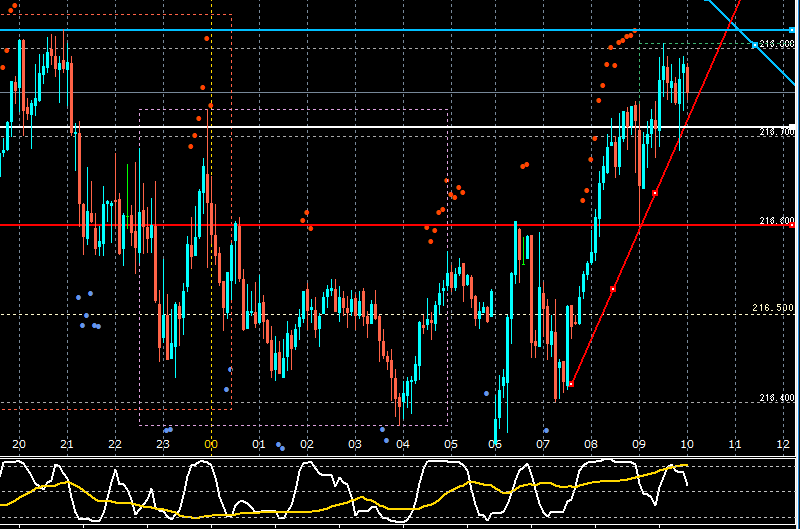
Task: Select the pink dashed rectangle's top edge
Action: coord(294,109)
